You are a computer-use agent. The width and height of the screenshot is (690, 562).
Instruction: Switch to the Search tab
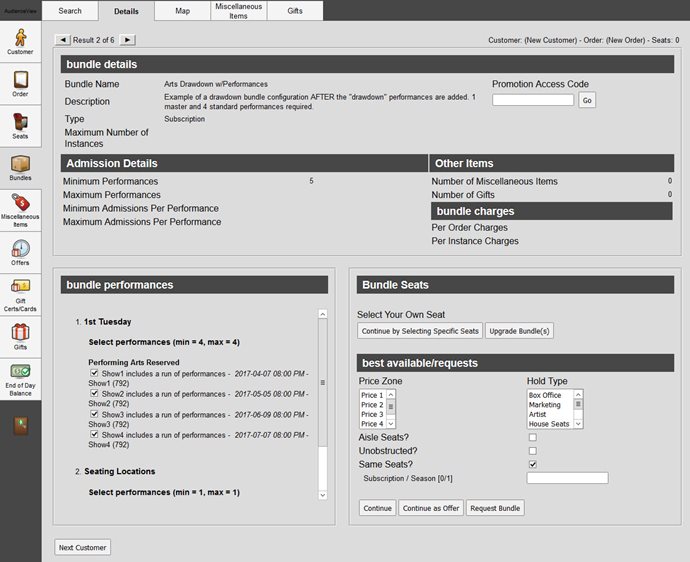[70, 11]
